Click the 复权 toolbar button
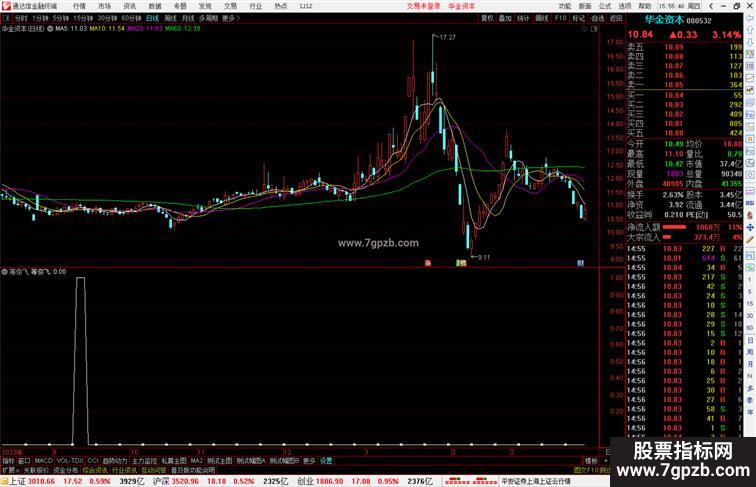 pos(487,18)
